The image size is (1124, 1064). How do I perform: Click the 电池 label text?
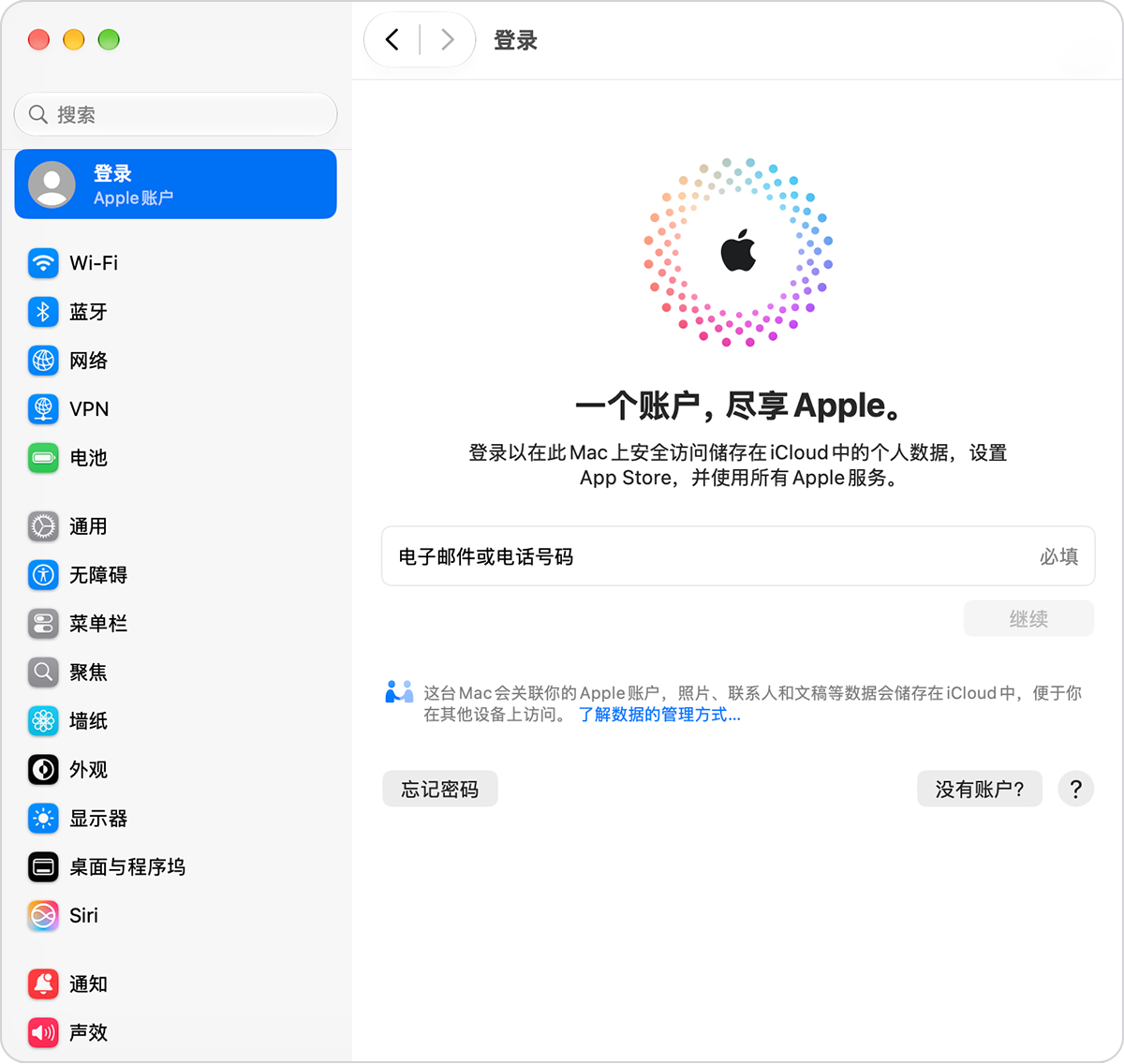(88, 458)
